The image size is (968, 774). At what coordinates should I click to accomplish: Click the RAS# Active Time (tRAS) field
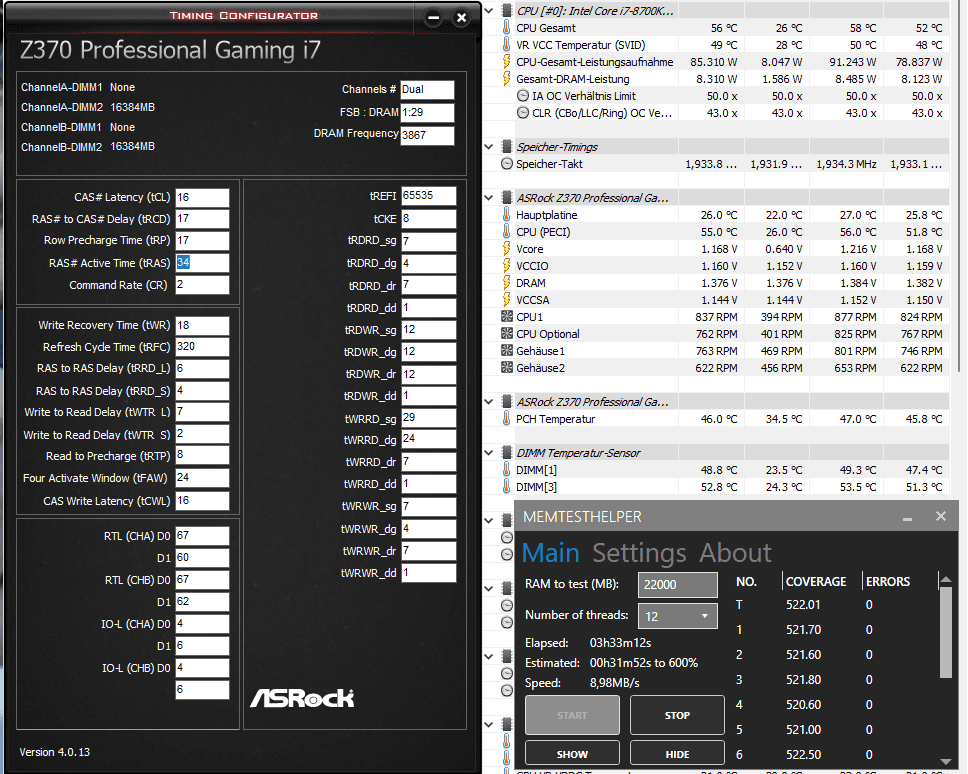point(202,263)
